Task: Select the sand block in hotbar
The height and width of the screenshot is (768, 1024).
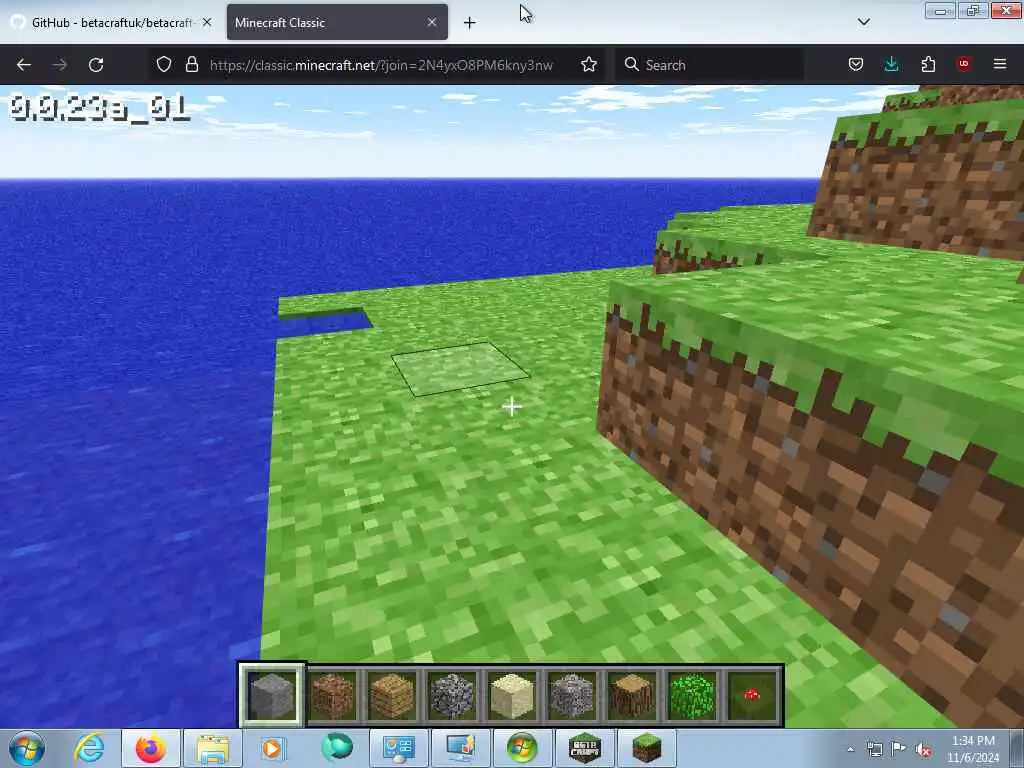Action: tap(512, 696)
